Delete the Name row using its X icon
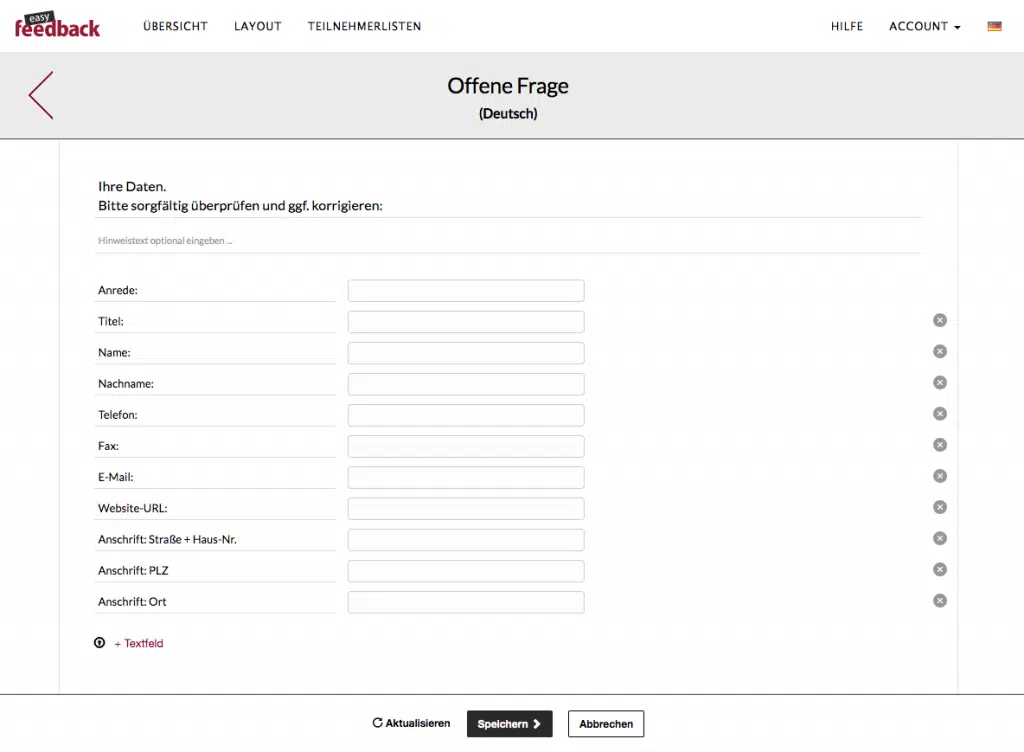This screenshot has width=1024, height=752. pyautogui.click(x=940, y=351)
